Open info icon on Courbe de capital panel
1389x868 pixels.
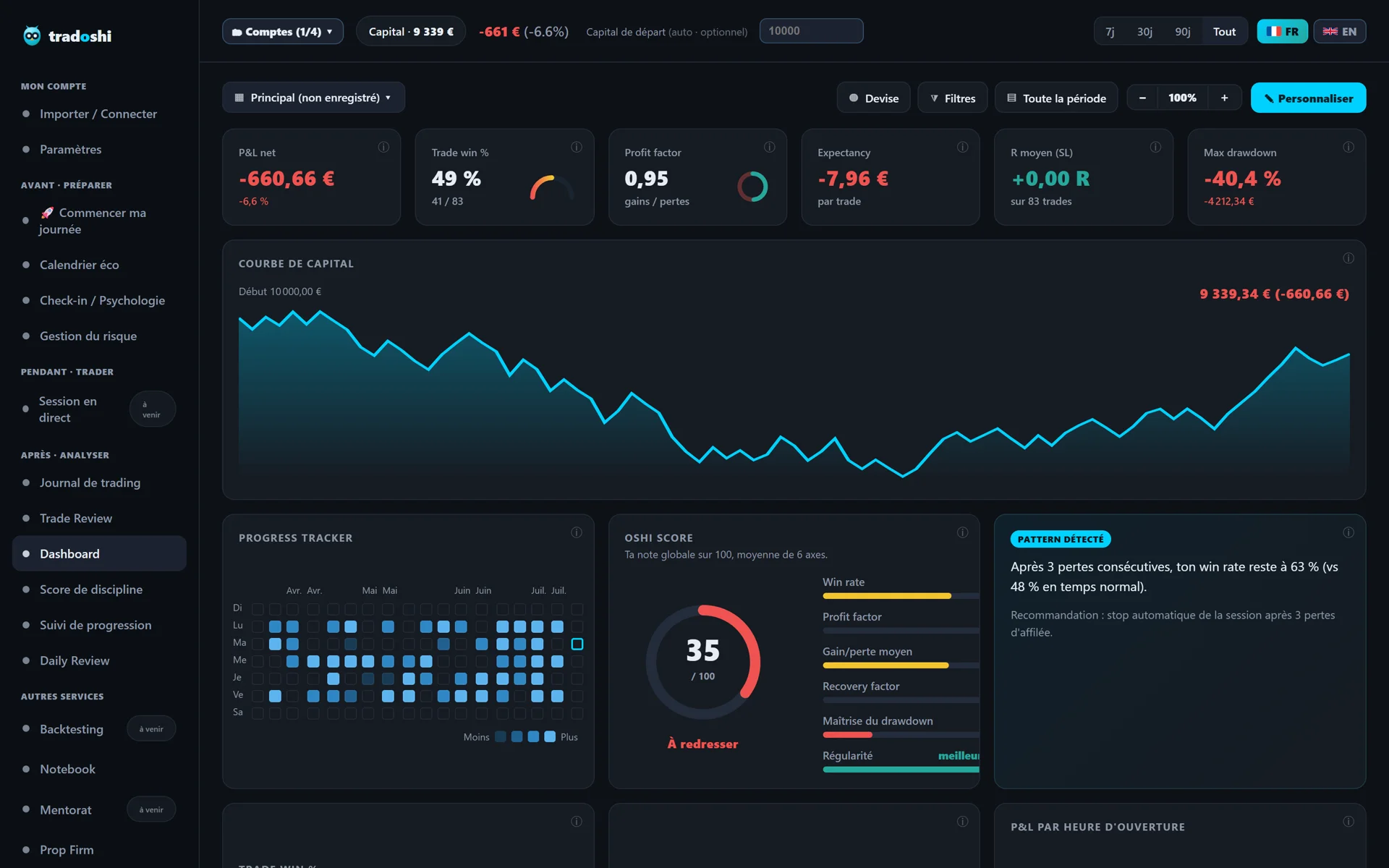tap(1348, 258)
